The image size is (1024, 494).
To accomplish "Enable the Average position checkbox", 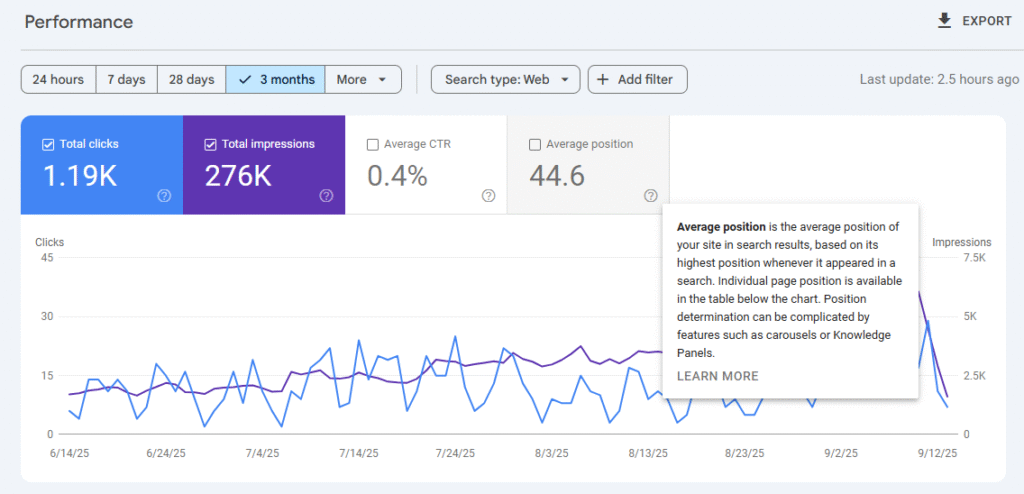I will click(x=535, y=144).
